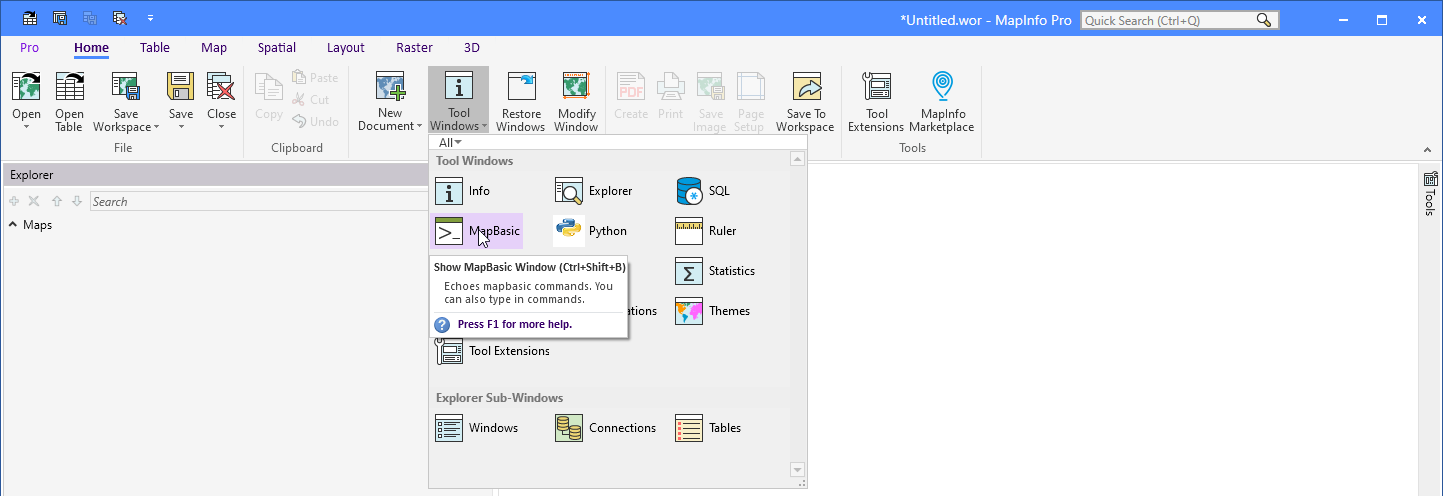
Task: Open the Tools side panel tab
Action: (1430, 193)
